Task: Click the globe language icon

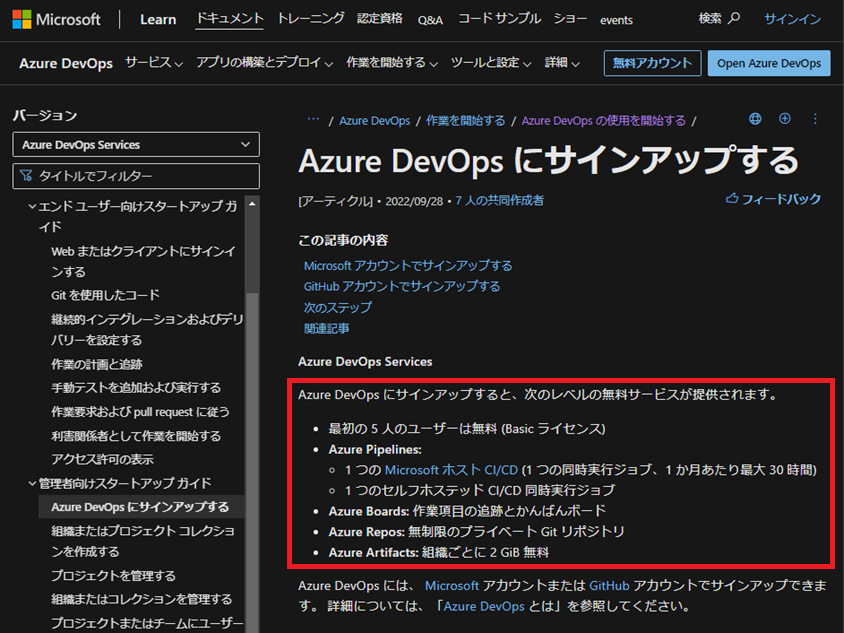Action: [x=755, y=119]
